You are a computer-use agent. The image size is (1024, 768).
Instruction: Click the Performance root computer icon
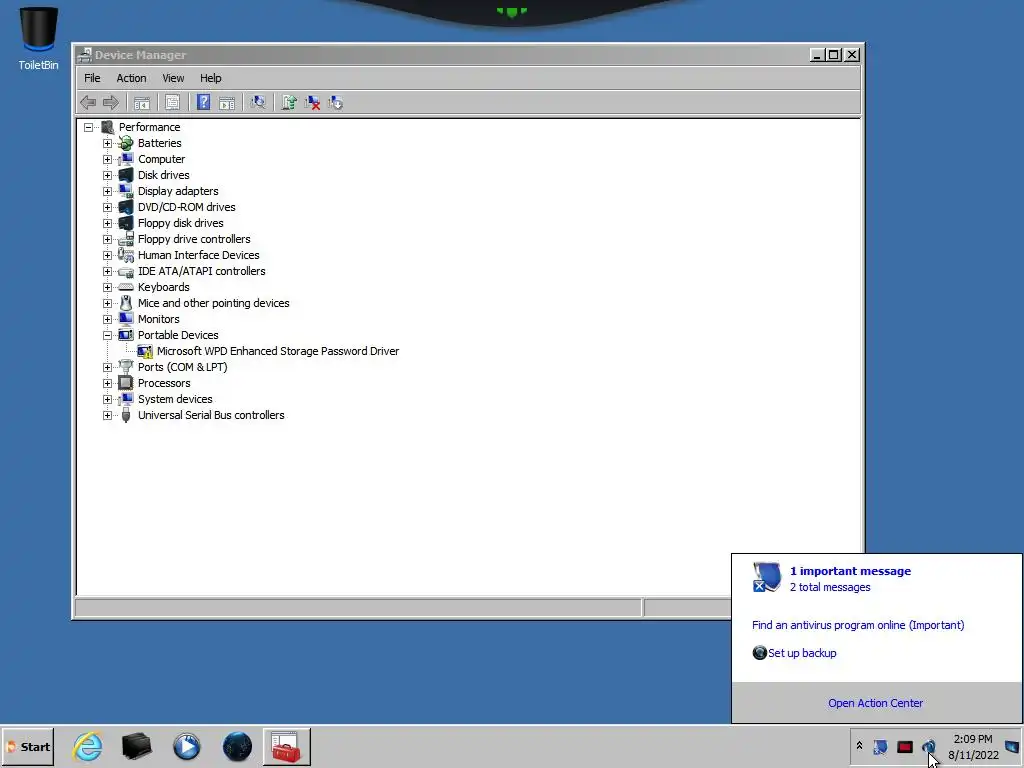tap(108, 127)
